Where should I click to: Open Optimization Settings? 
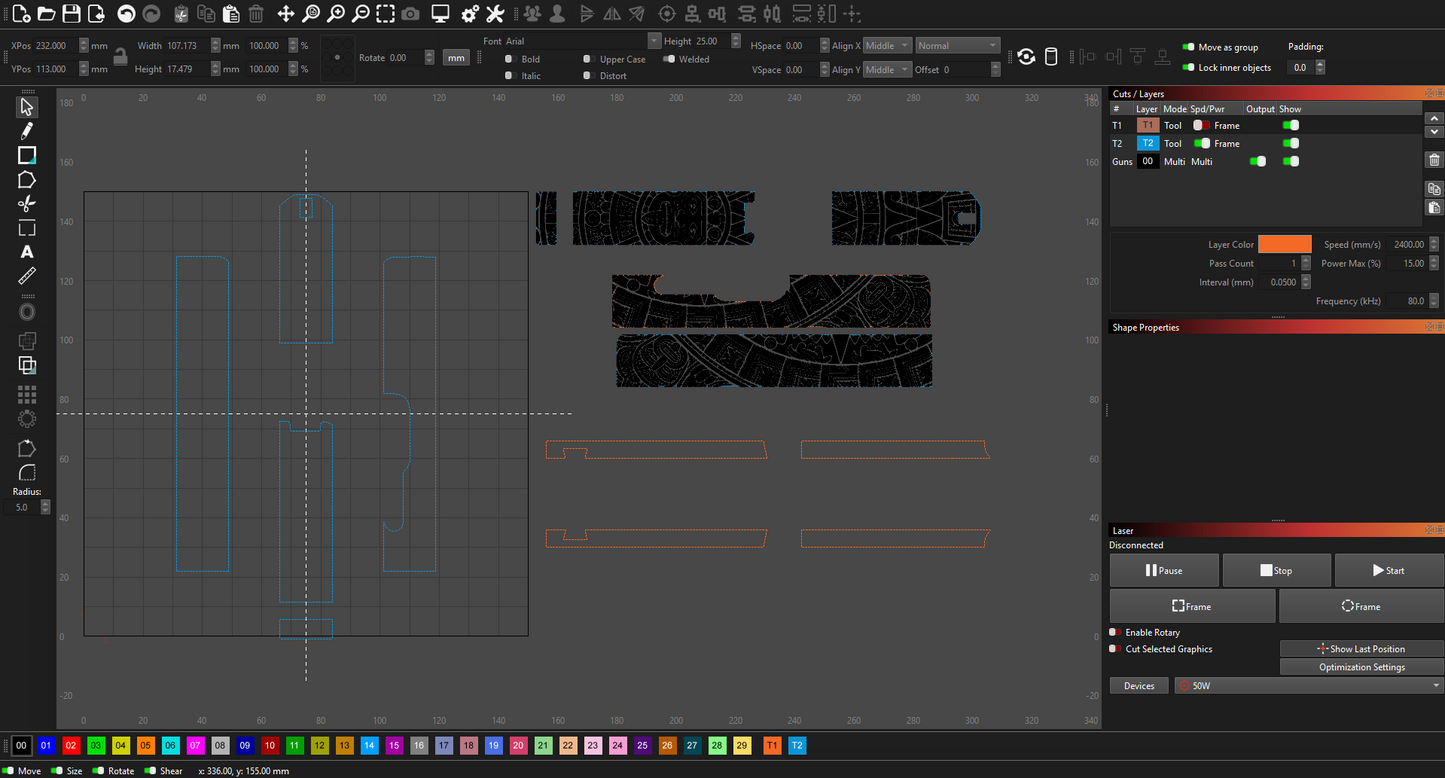coord(1361,667)
